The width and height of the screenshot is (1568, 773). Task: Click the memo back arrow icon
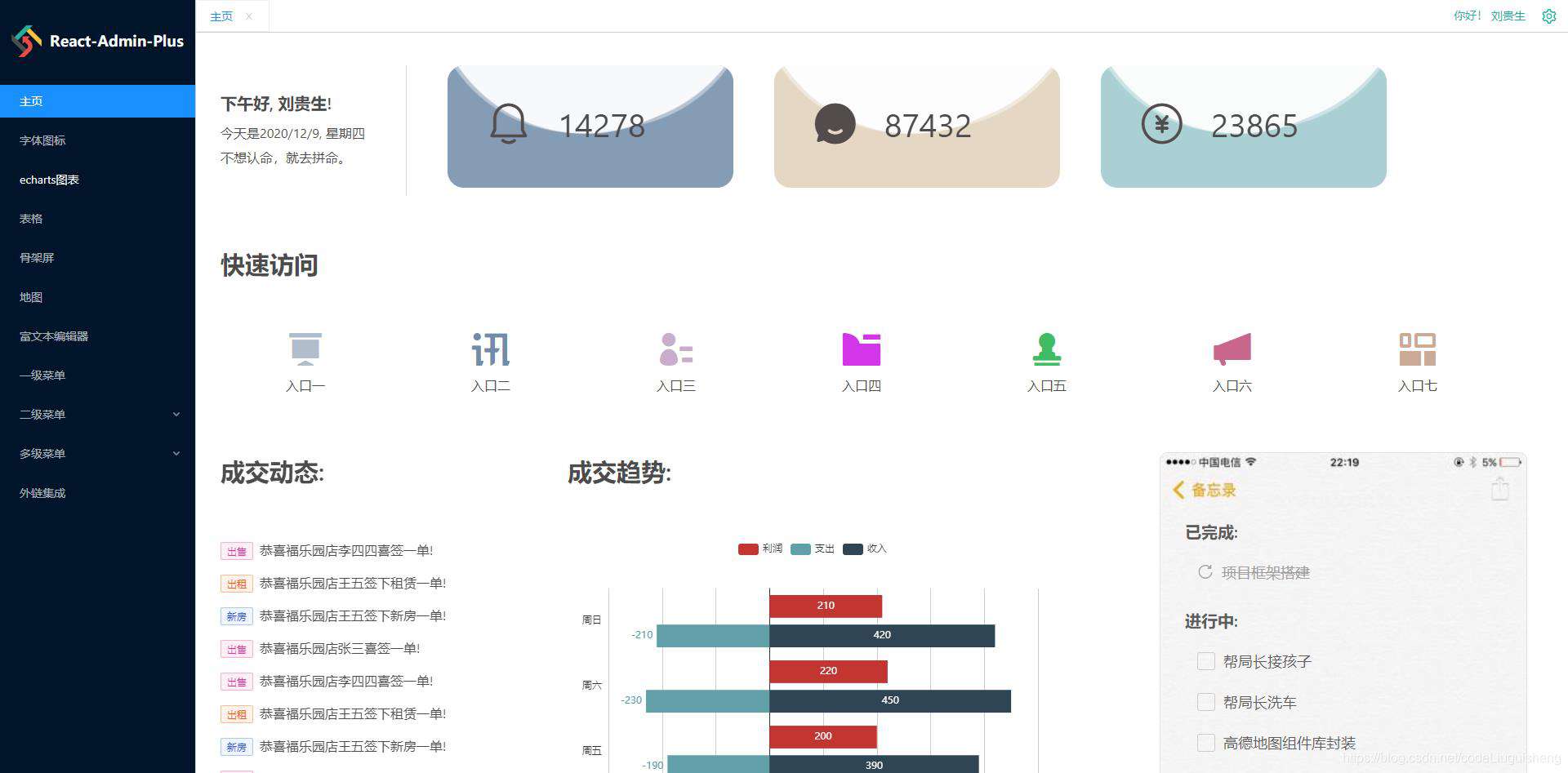point(1178,490)
